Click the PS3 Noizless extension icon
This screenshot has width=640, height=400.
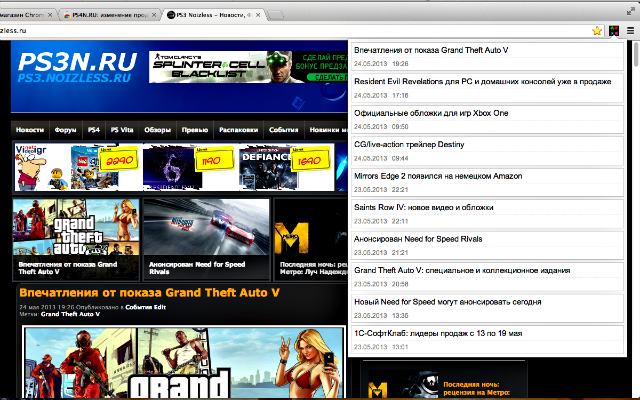pos(614,31)
